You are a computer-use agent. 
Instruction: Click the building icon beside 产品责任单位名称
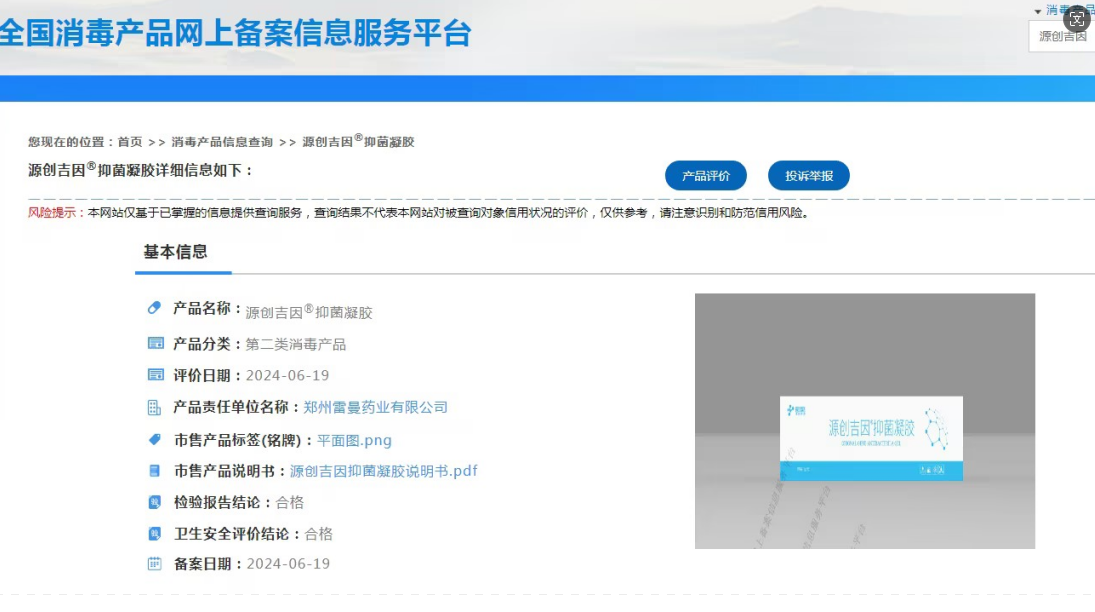pos(154,407)
